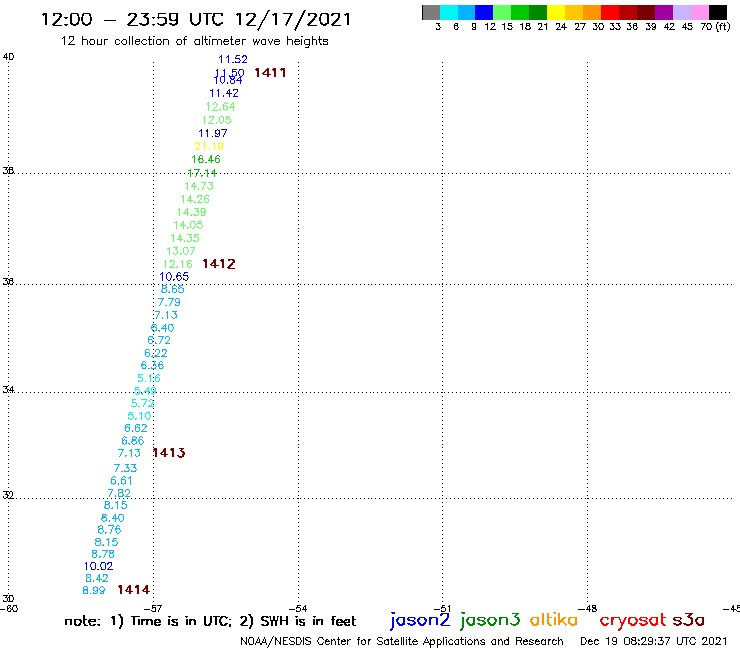
Task: Select the 1413 time marker
Action: click(169, 453)
